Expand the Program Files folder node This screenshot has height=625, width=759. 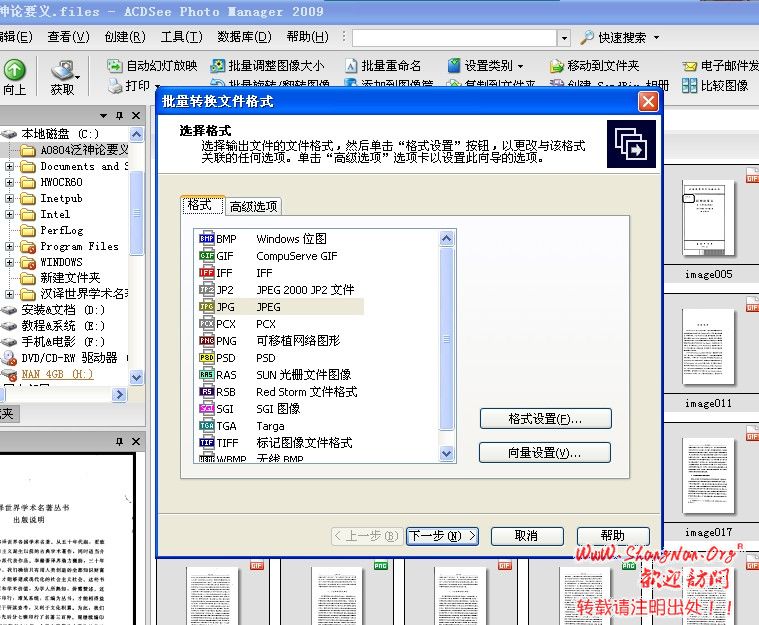click(9, 246)
